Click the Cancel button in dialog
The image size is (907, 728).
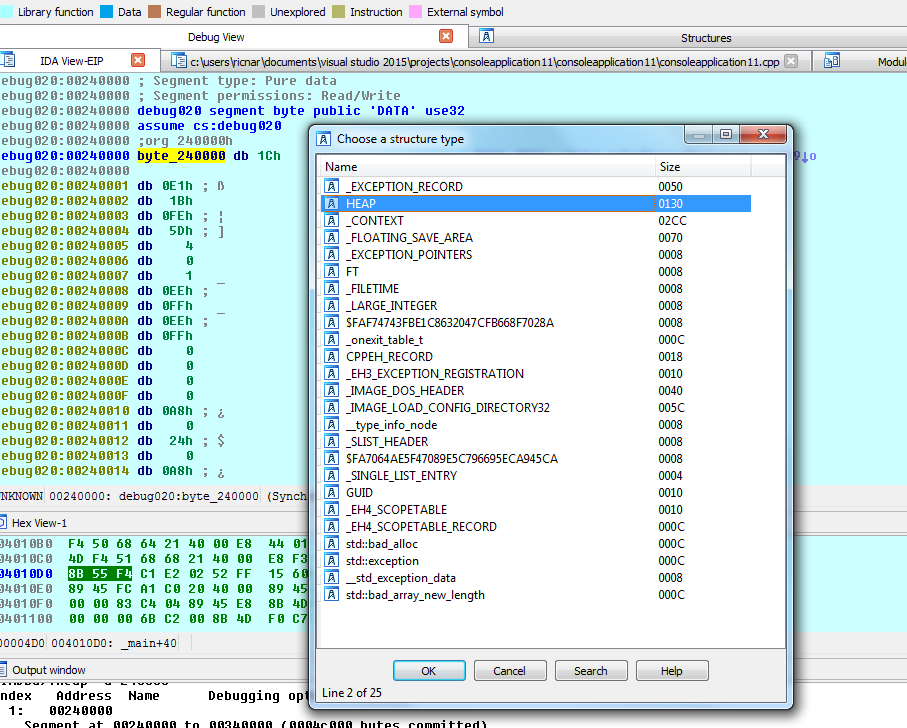(x=510, y=671)
